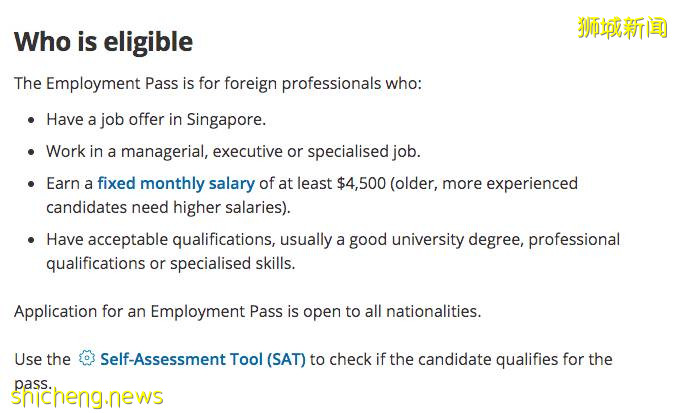Click the bullet dot before the Earn line
The height and width of the screenshot is (413, 680).
30,184
